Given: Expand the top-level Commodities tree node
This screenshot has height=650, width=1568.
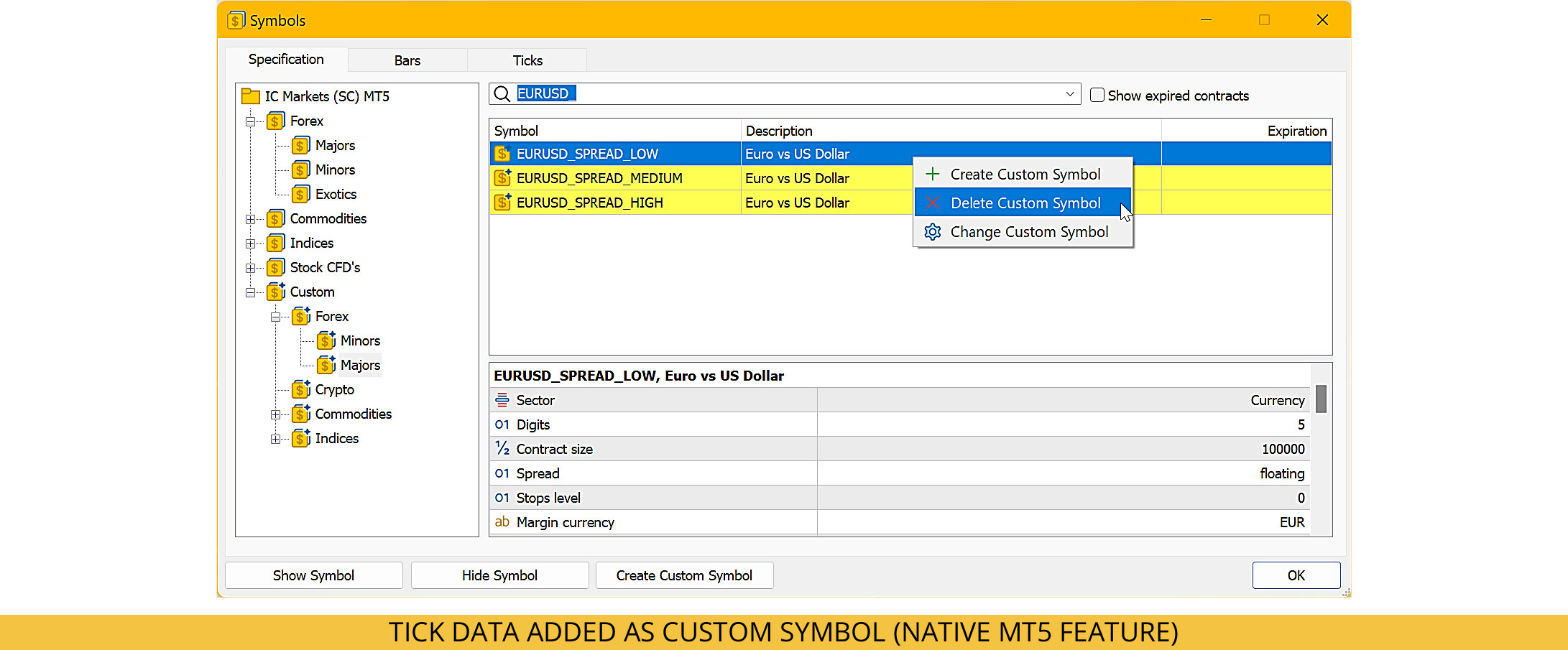Looking at the screenshot, I should pyautogui.click(x=250, y=219).
